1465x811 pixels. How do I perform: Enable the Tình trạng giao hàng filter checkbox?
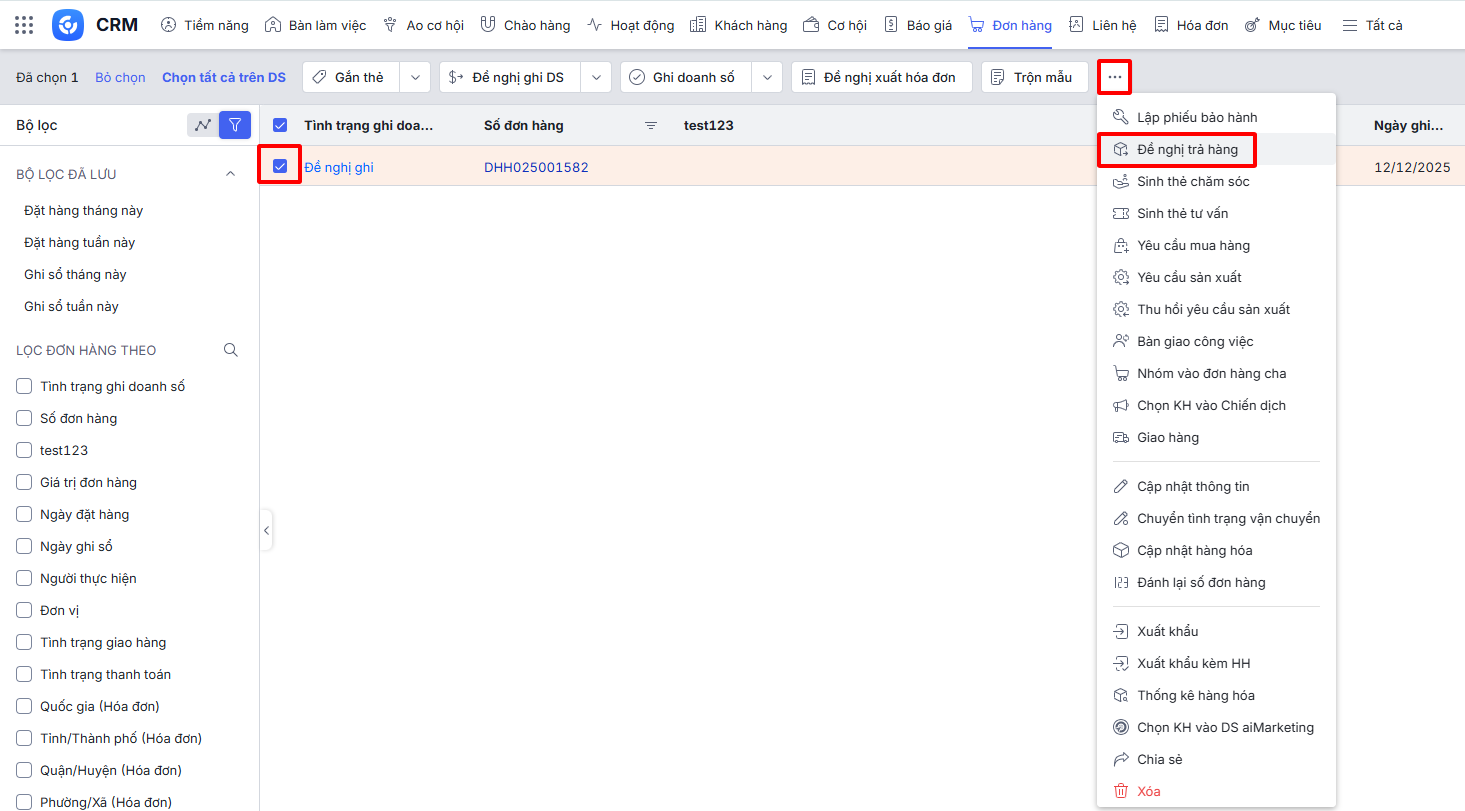point(25,642)
